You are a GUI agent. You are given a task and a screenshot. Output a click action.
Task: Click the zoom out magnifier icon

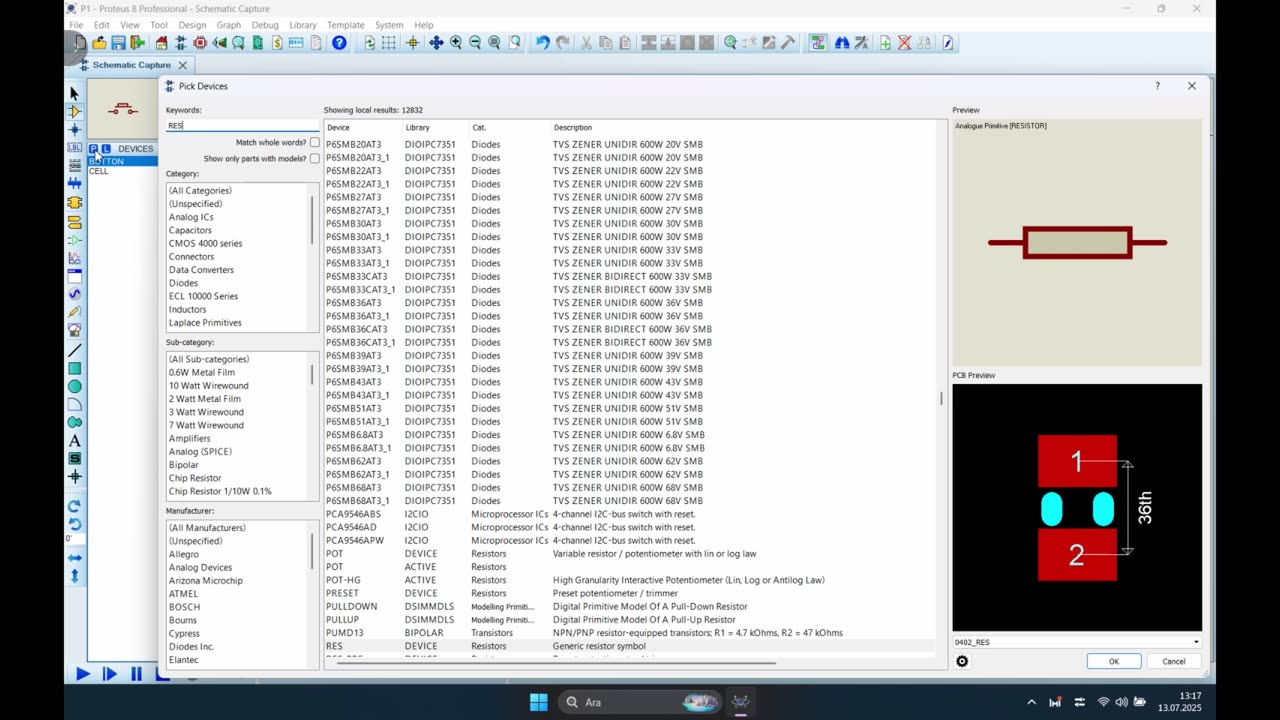click(x=475, y=43)
